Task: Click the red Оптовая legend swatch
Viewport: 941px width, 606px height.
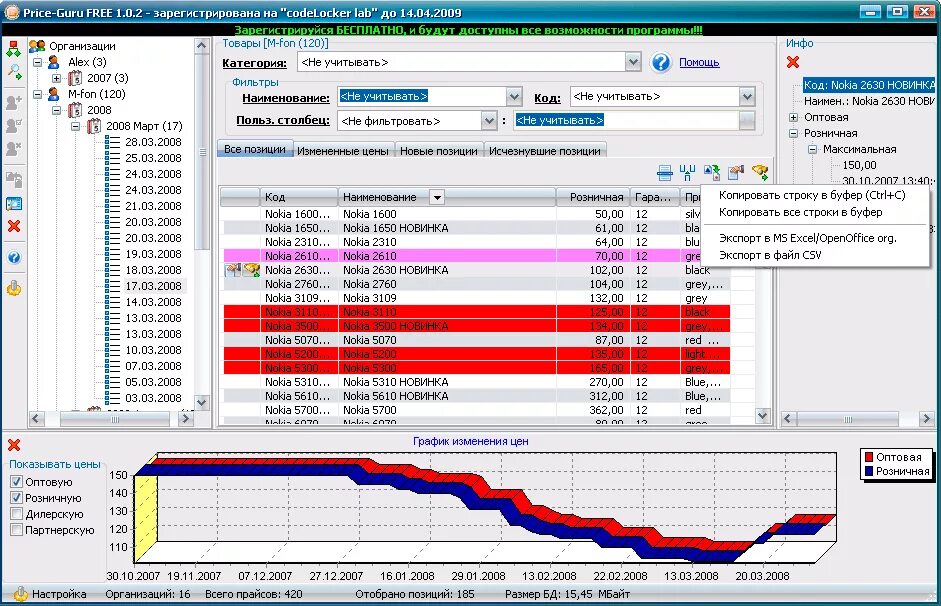Action: (869, 457)
